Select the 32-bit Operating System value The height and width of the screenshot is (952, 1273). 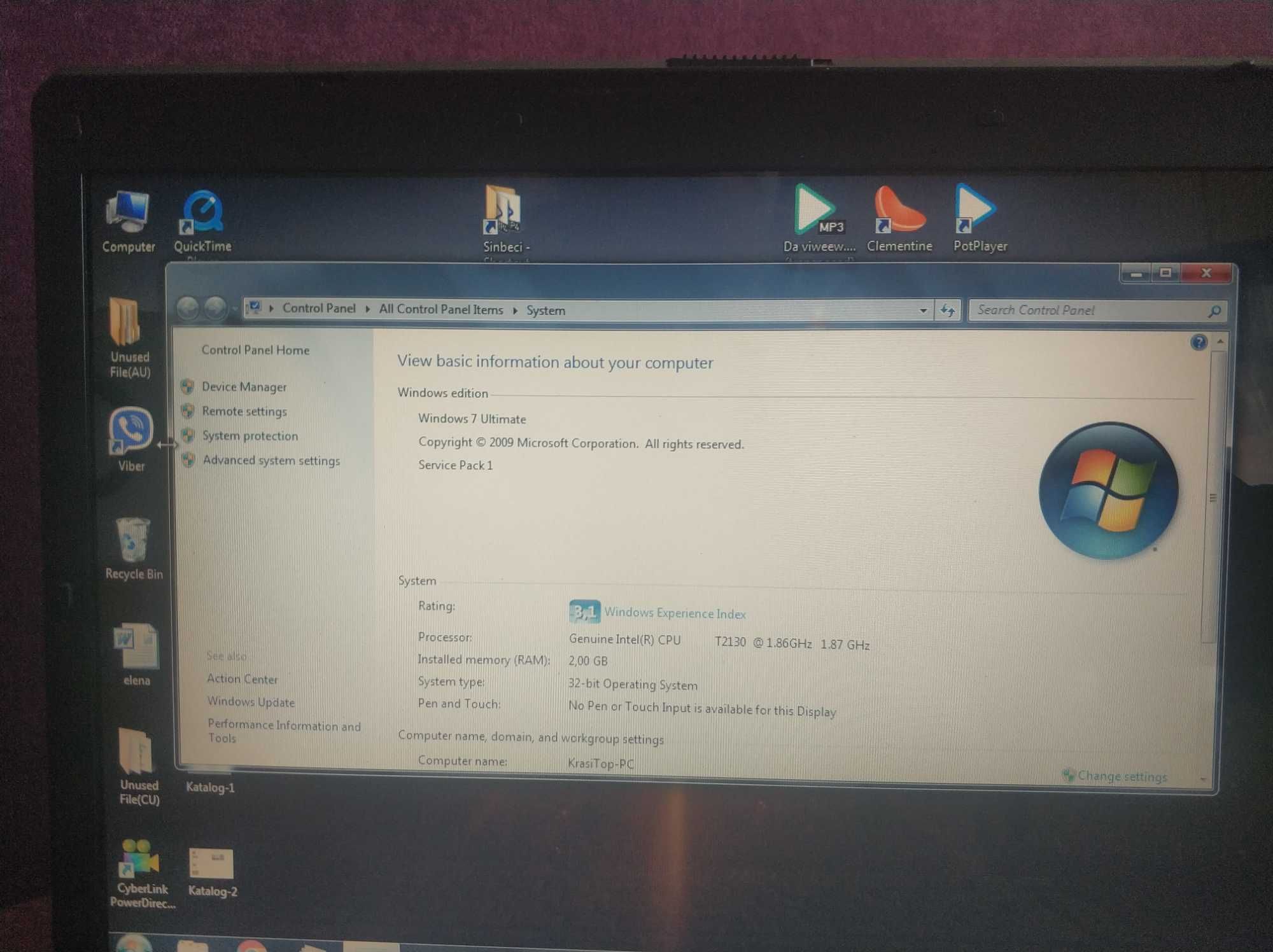pyautogui.click(x=633, y=685)
